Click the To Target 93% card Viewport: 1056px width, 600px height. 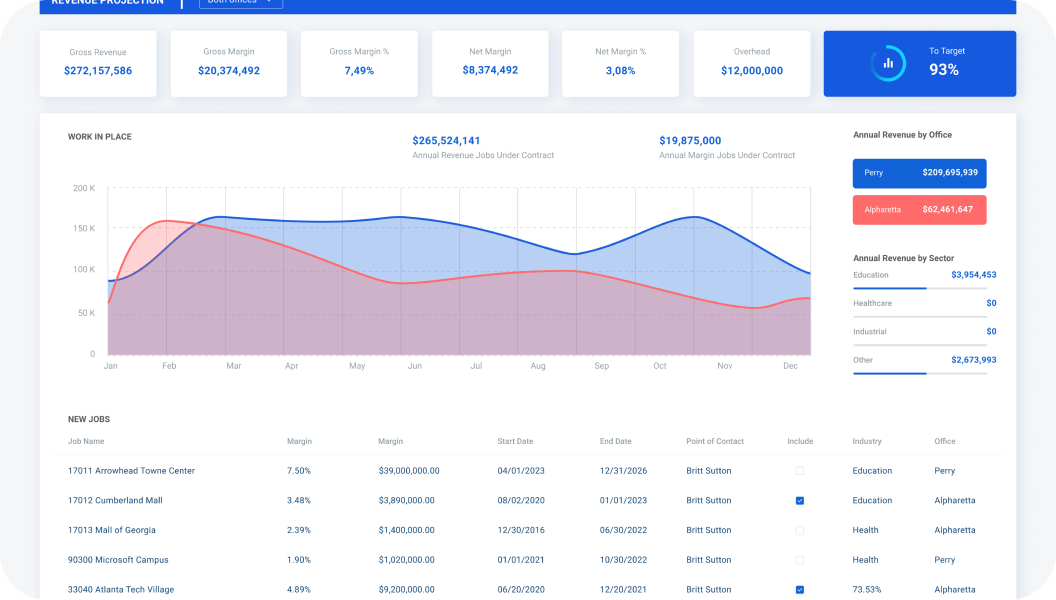919,63
